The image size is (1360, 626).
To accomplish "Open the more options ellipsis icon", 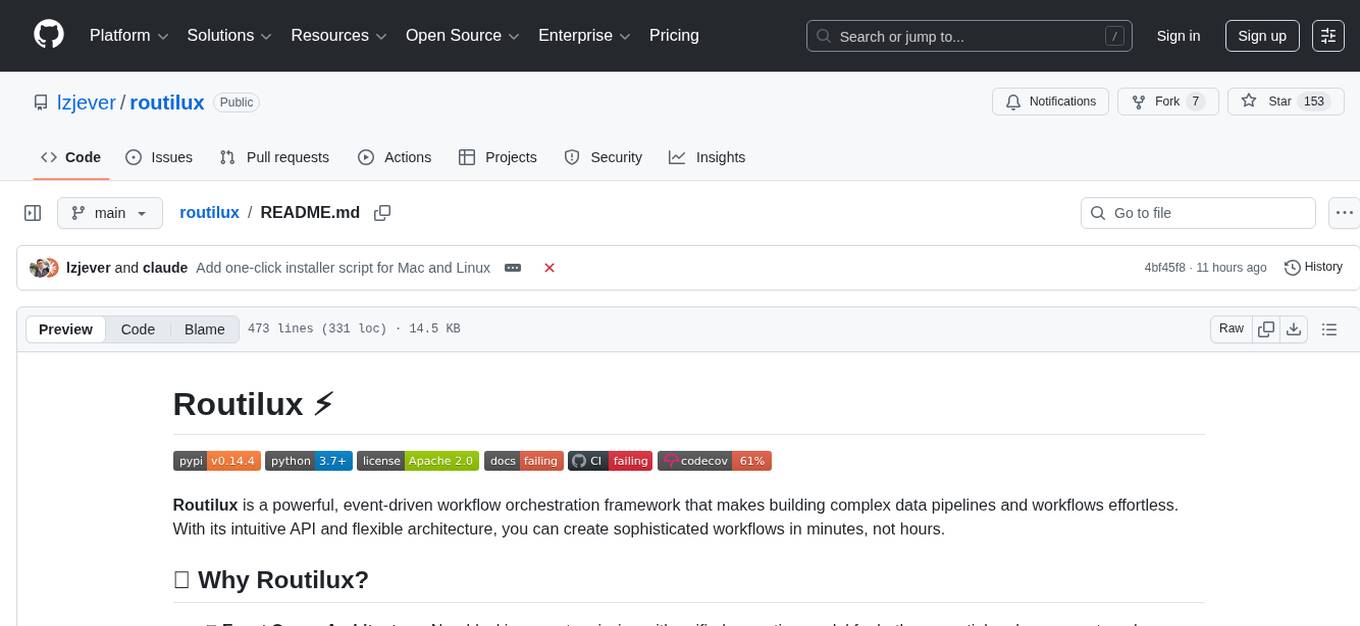I will click(x=1344, y=212).
